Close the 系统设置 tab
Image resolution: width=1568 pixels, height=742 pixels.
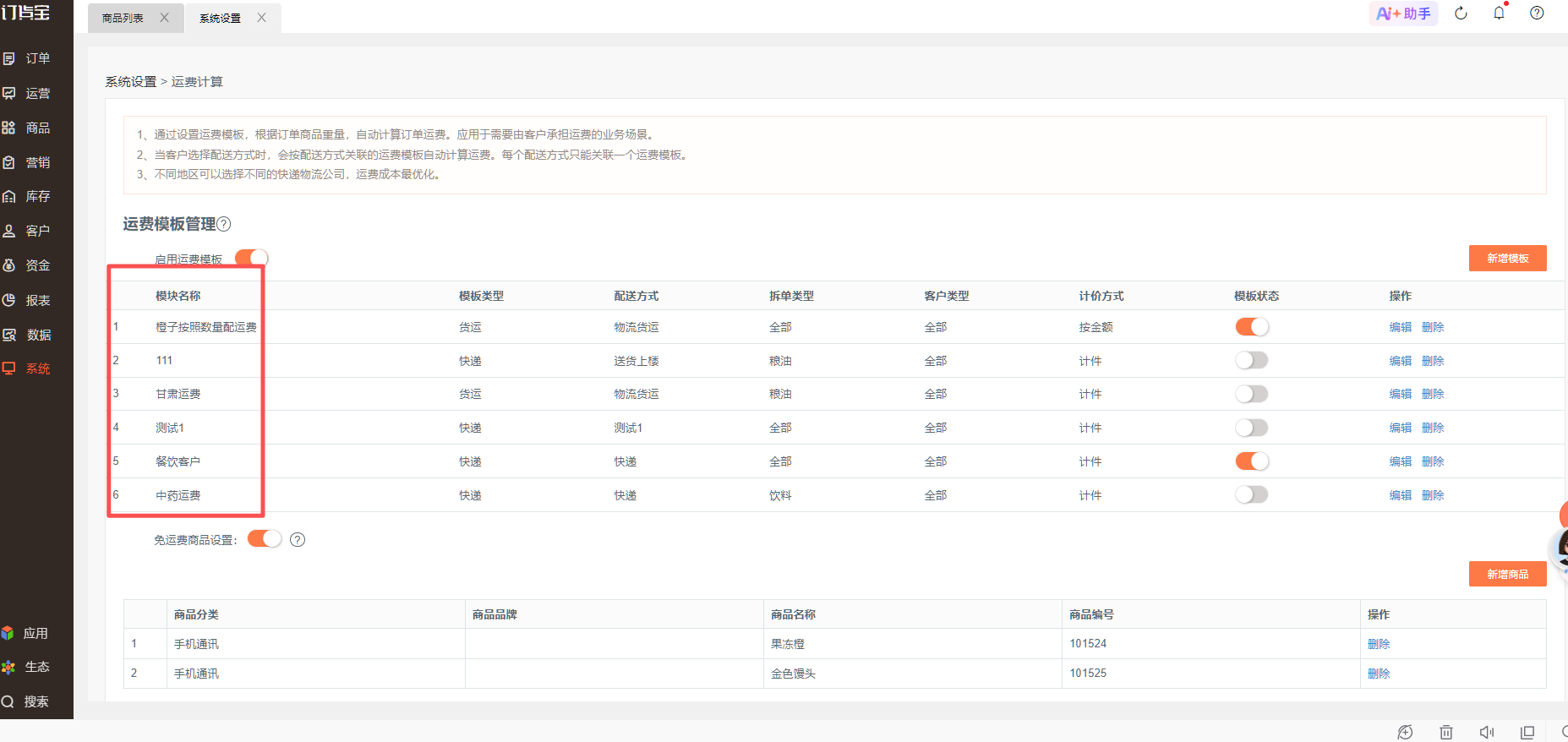[x=262, y=18]
